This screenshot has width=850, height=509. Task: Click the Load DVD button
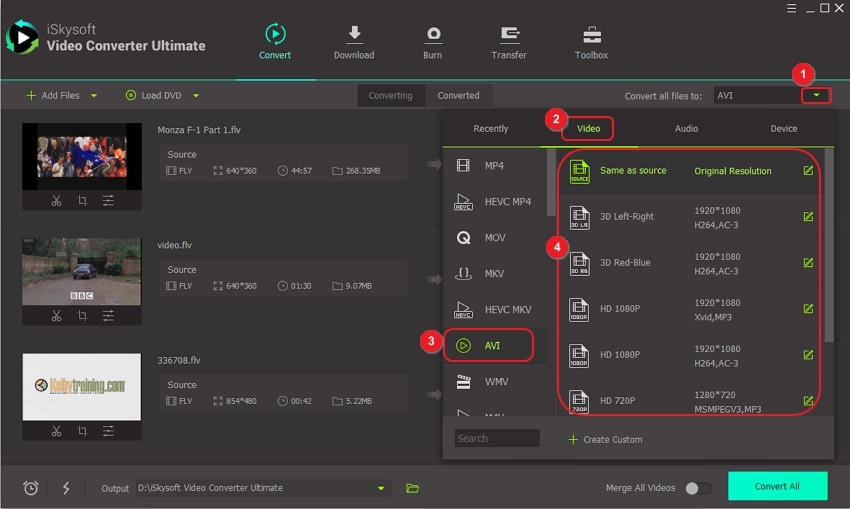[154, 95]
